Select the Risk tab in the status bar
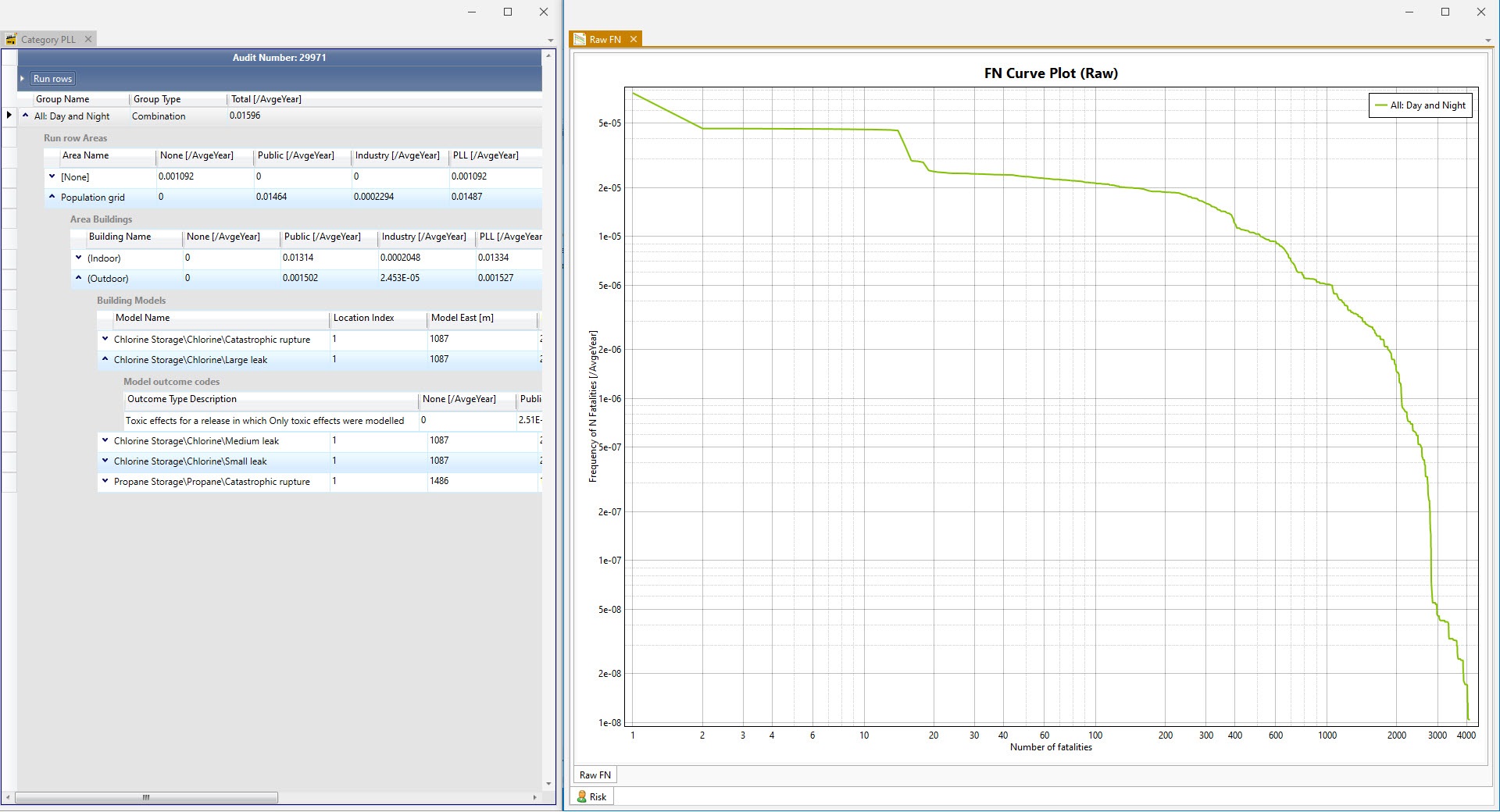This screenshot has height=812, width=1500. click(595, 796)
